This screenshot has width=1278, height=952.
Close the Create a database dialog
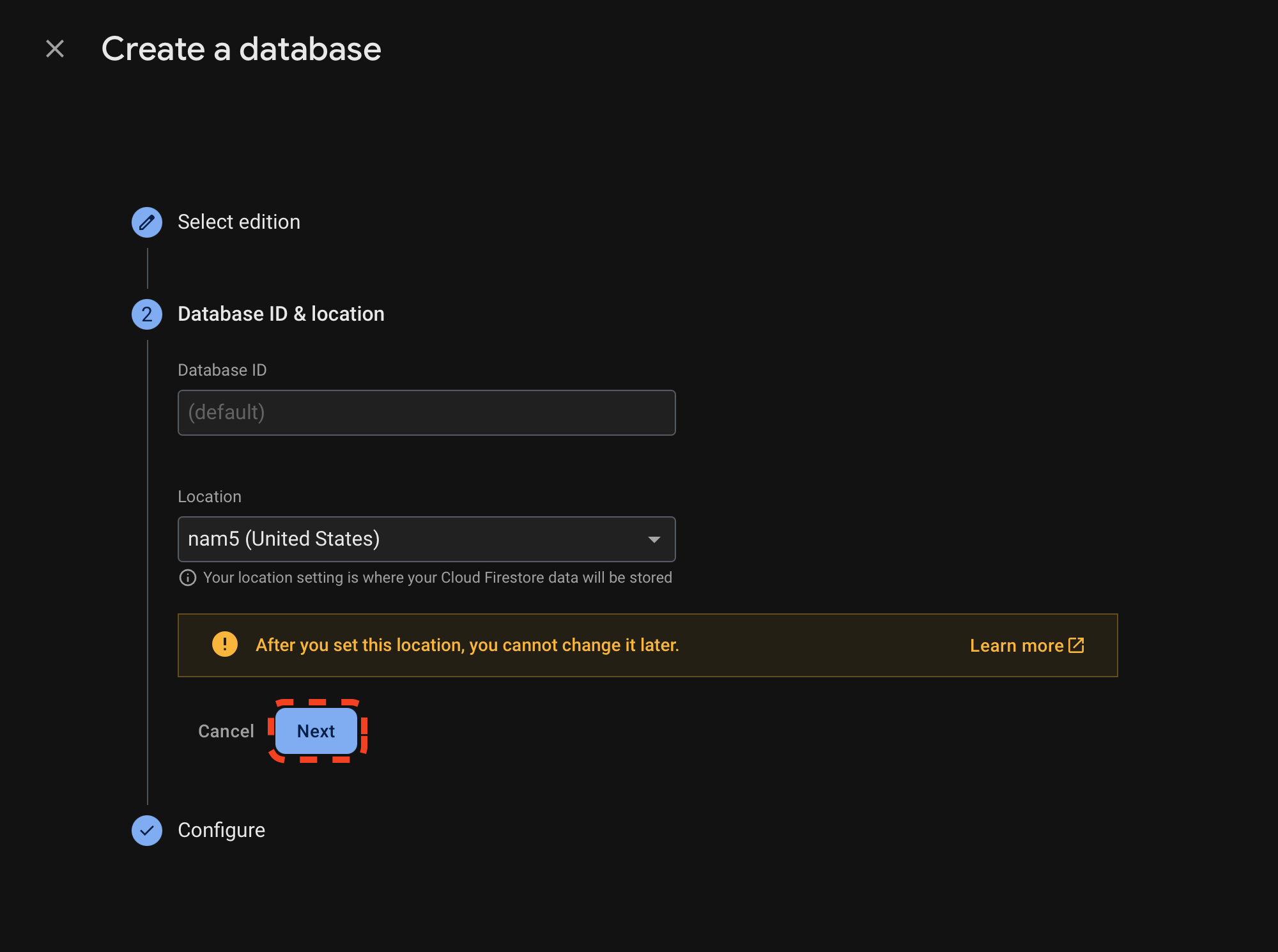point(54,48)
